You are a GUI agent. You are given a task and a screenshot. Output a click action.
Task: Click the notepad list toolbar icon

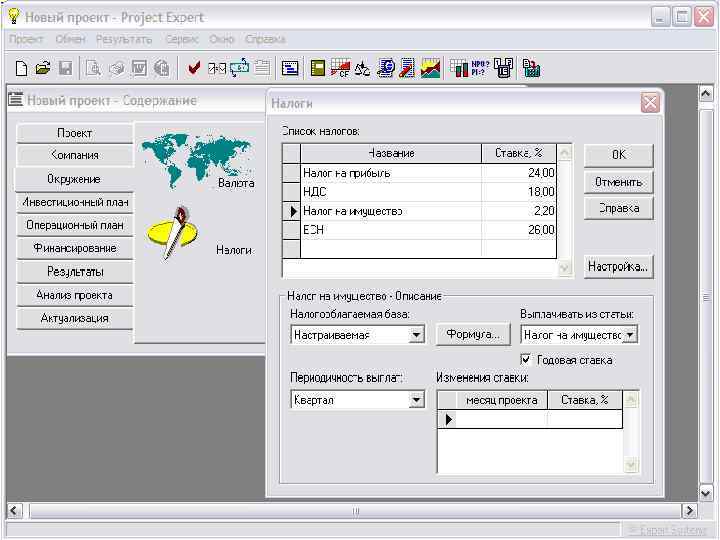coord(262,68)
